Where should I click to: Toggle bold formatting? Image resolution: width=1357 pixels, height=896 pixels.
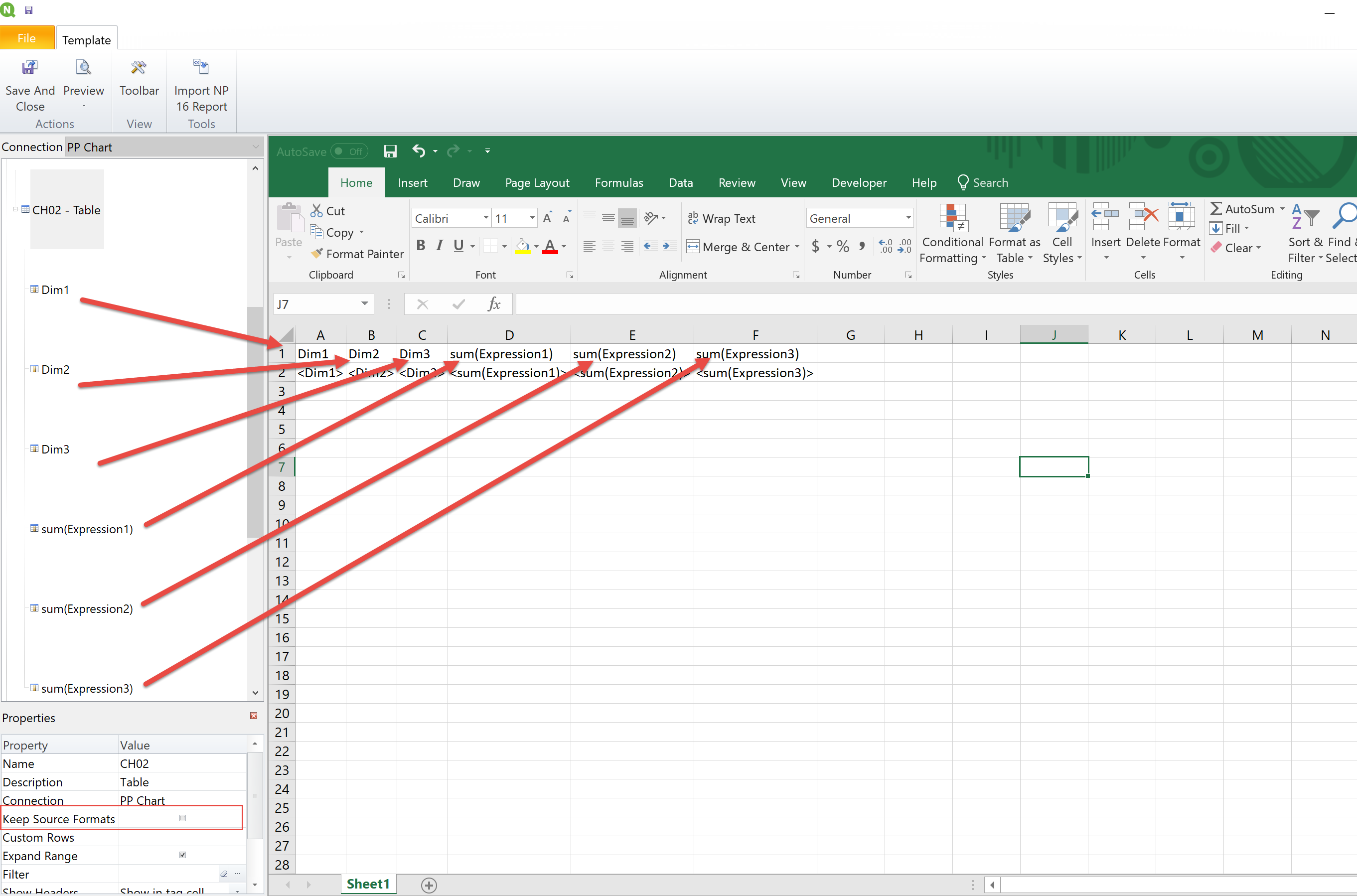click(x=421, y=246)
